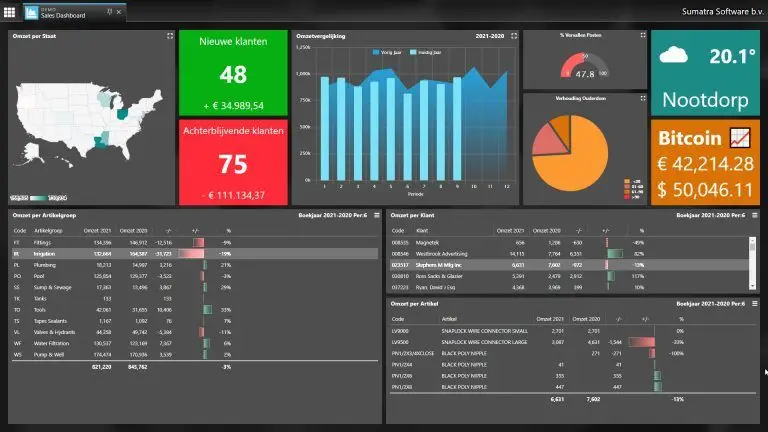Screen dimensions: 768x432
Task: Expand the Omzetvergelijking chart to fullscreen
Action: coord(514,36)
